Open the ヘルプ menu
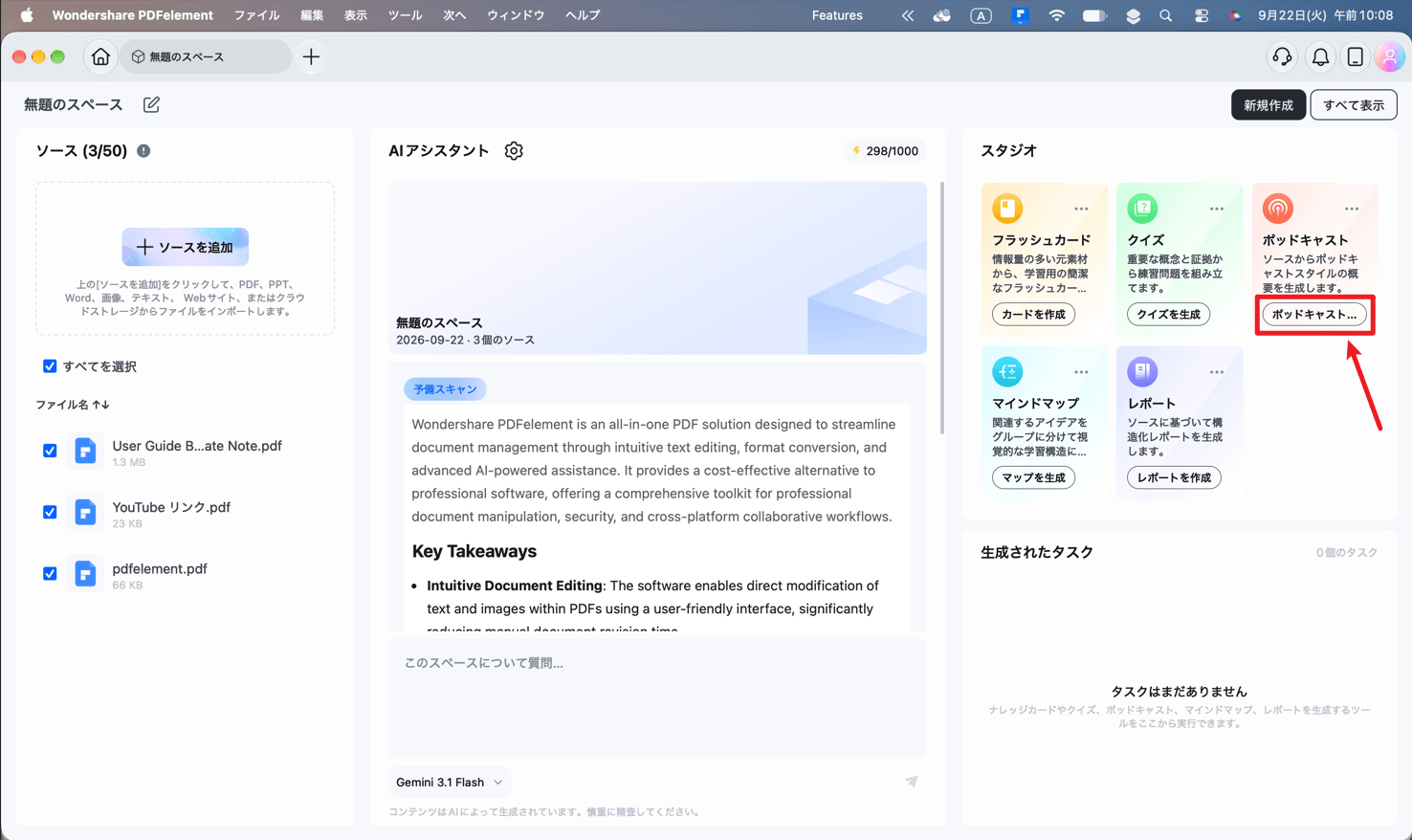This screenshot has width=1412, height=840. coord(583,15)
